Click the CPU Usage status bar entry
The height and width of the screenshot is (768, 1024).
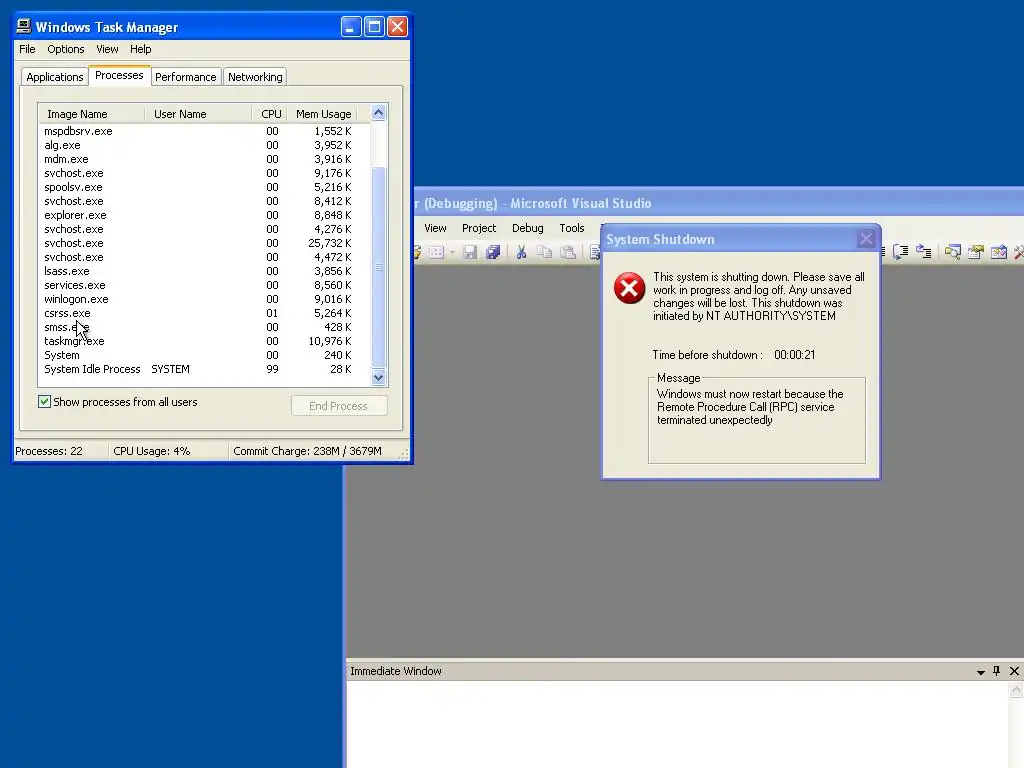point(168,451)
